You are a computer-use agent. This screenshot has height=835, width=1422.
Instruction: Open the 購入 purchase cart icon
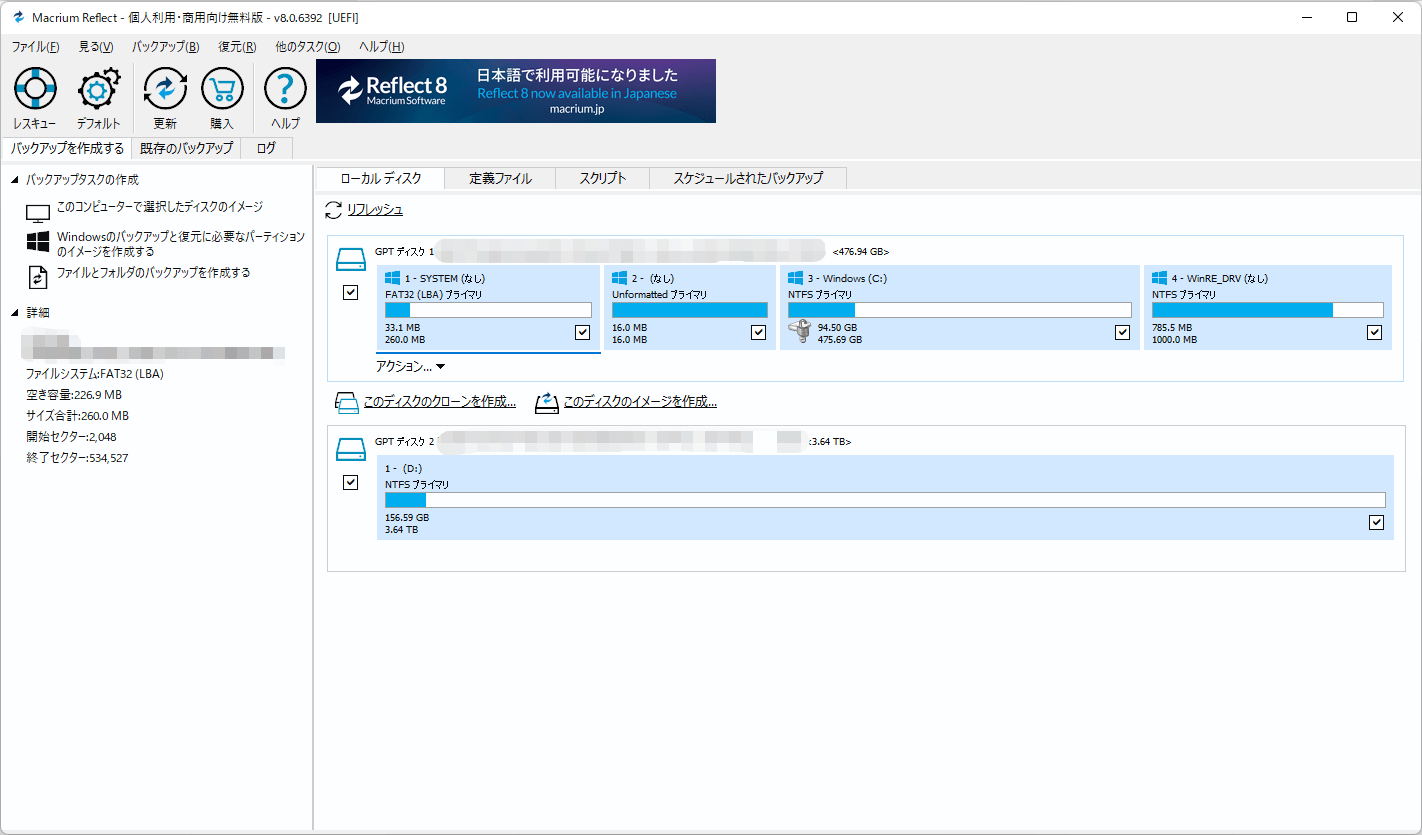pyautogui.click(x=224, y=89)
